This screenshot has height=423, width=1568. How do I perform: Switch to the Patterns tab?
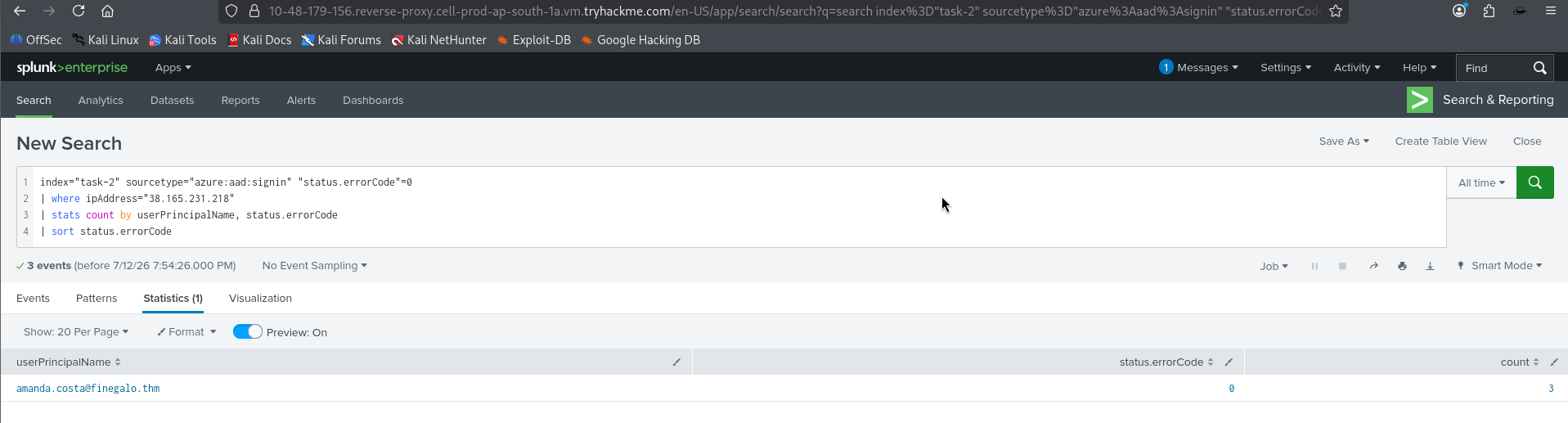97,298
